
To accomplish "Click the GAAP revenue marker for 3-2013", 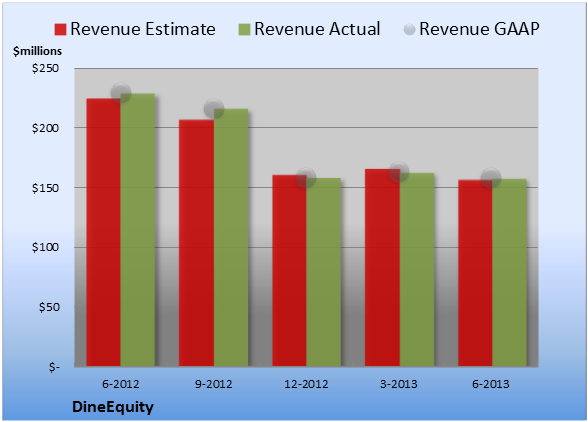I will [x=399, y=172].
